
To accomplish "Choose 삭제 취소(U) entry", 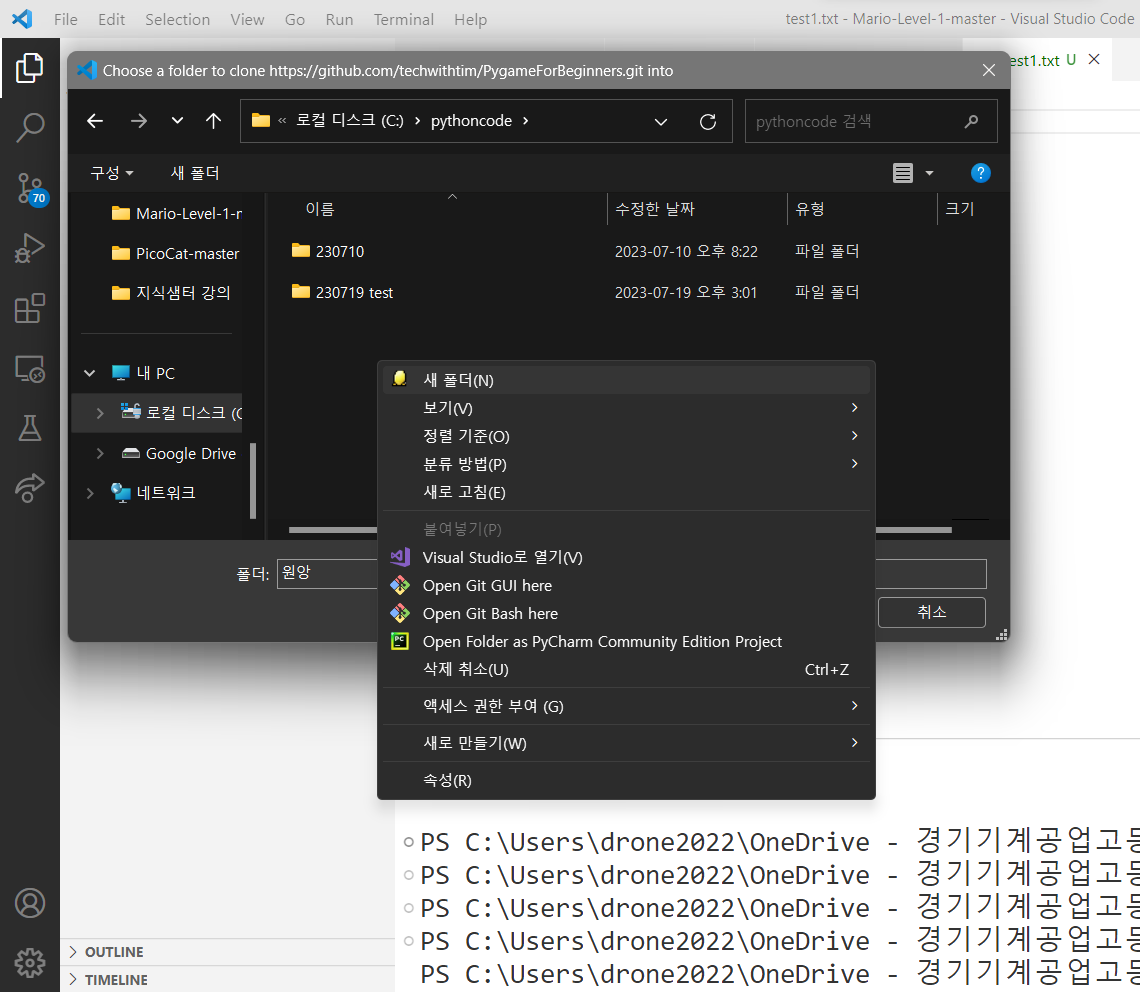I will pyautogui.click(x=627, y=669).
